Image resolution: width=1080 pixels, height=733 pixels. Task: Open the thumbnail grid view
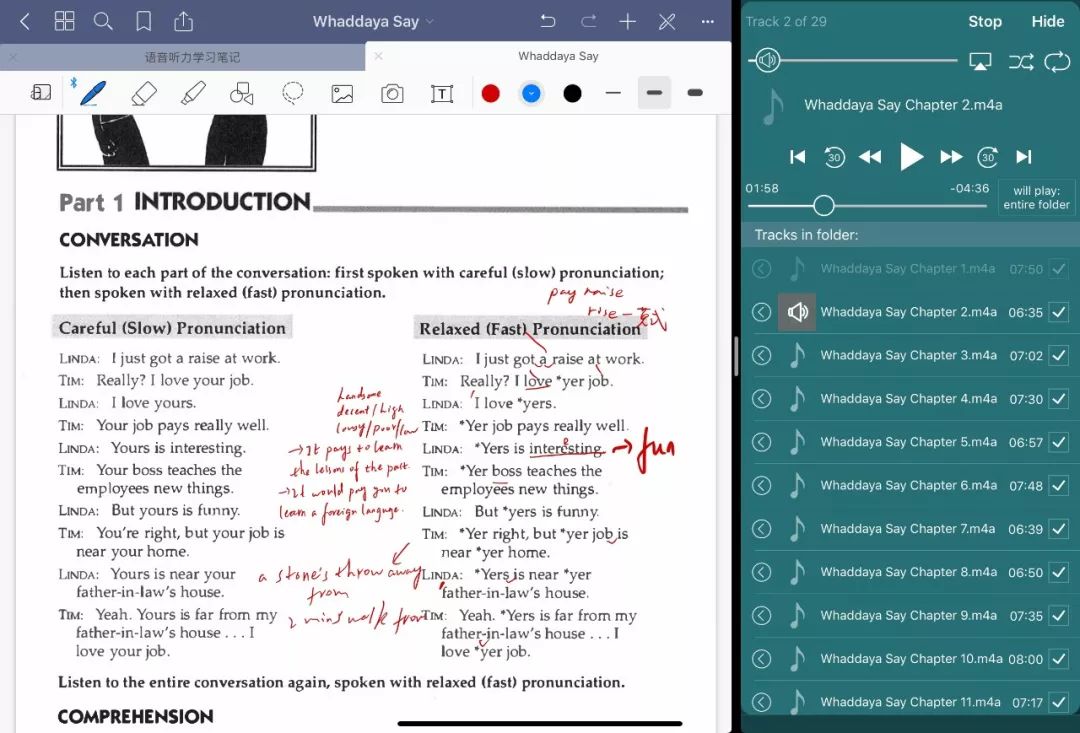click(64, 21)
